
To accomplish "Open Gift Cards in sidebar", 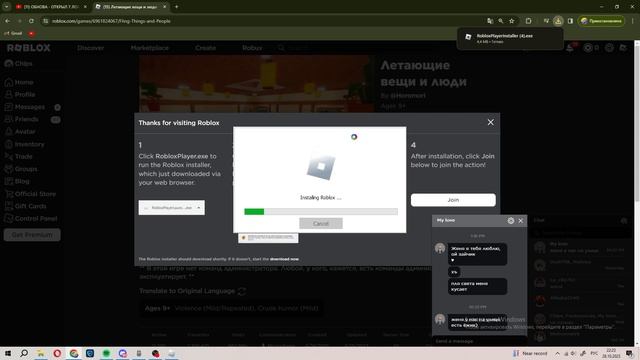I will [x=25, y=206].
